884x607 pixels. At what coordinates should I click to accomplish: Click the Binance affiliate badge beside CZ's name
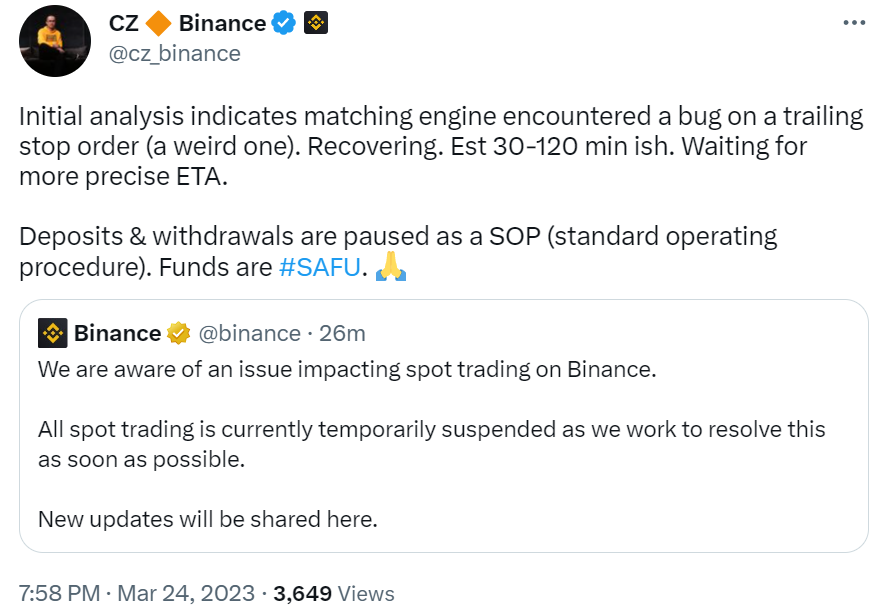pos(316,23)
